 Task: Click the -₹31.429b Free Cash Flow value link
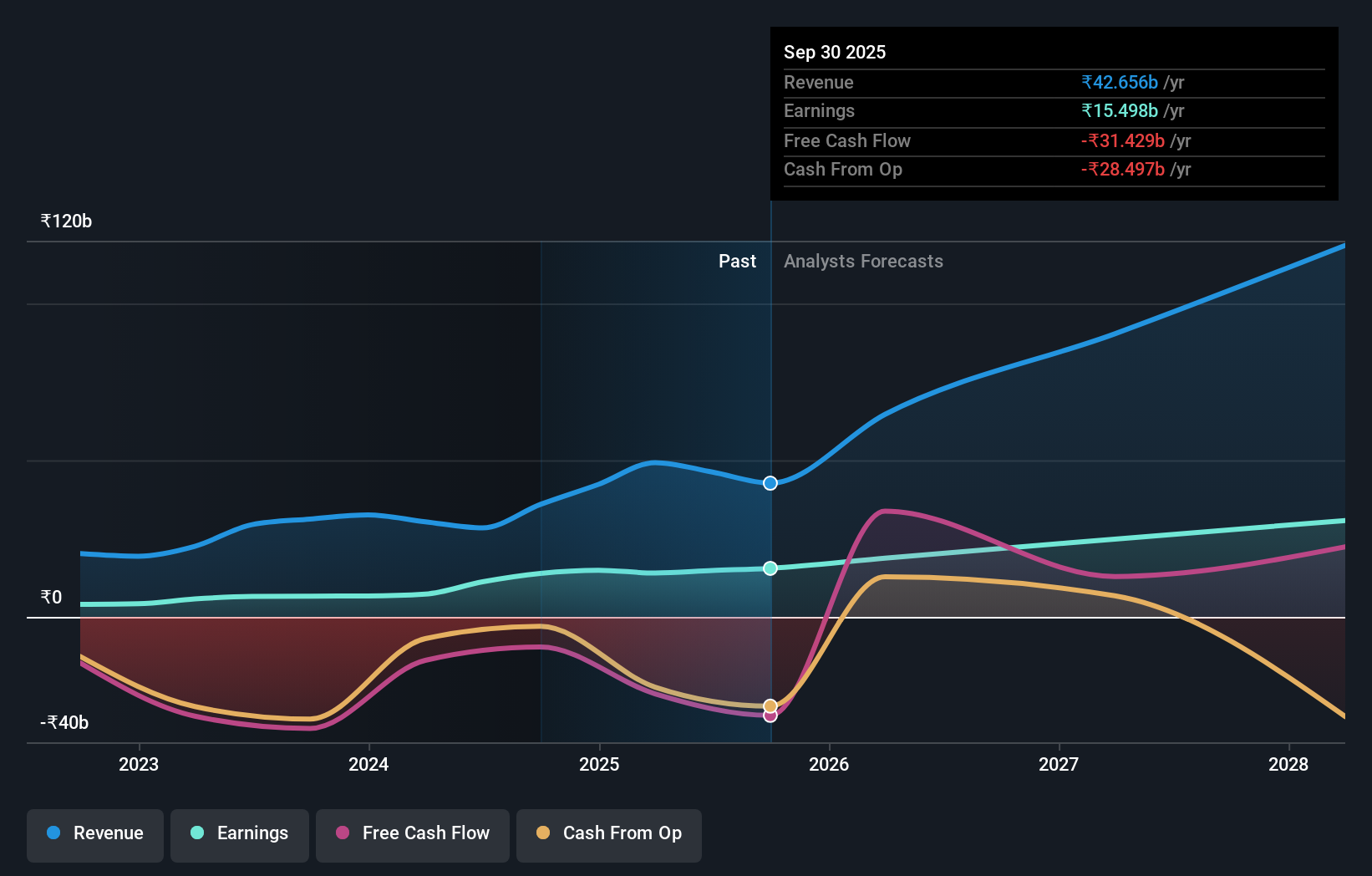coord(1123,140)
